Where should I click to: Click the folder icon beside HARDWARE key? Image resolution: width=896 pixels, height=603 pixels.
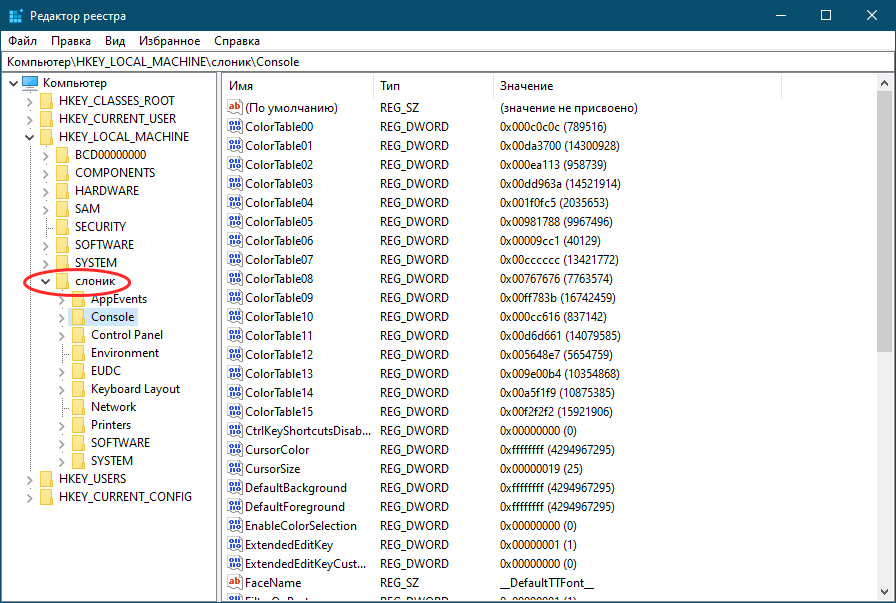point(63,191)
